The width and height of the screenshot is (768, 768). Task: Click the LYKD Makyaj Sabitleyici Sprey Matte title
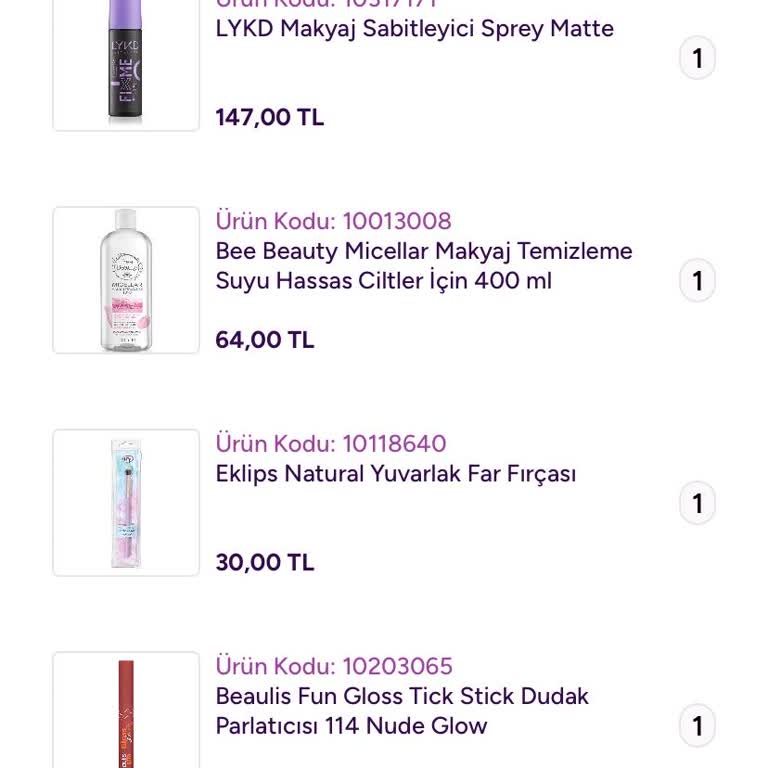click(x=414, y=29)
